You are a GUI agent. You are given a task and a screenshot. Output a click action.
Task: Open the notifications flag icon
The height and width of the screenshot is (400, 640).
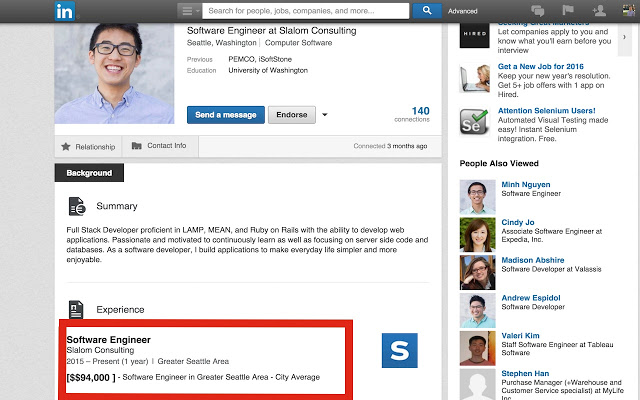[x=568, y=10]
